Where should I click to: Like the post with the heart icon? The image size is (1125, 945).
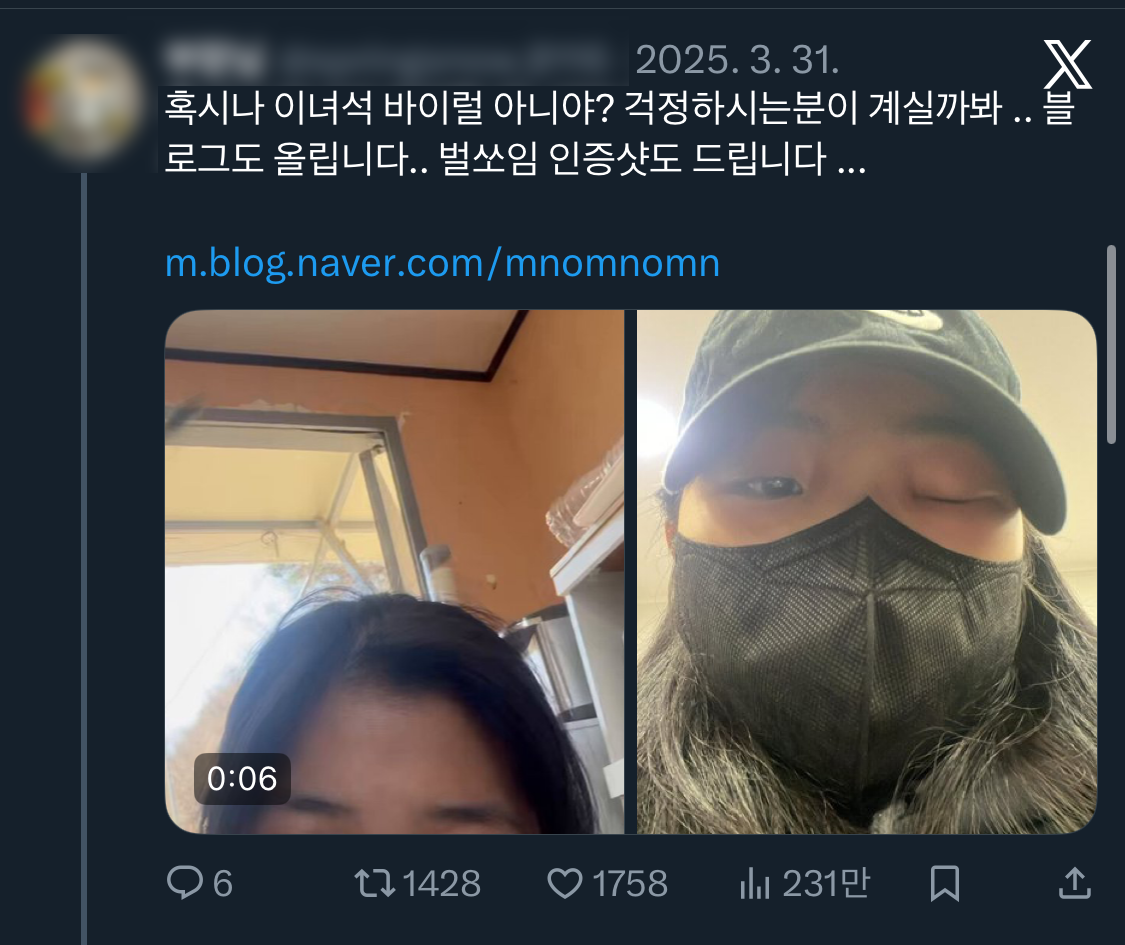pyautogui.click(x=566, y=883)
